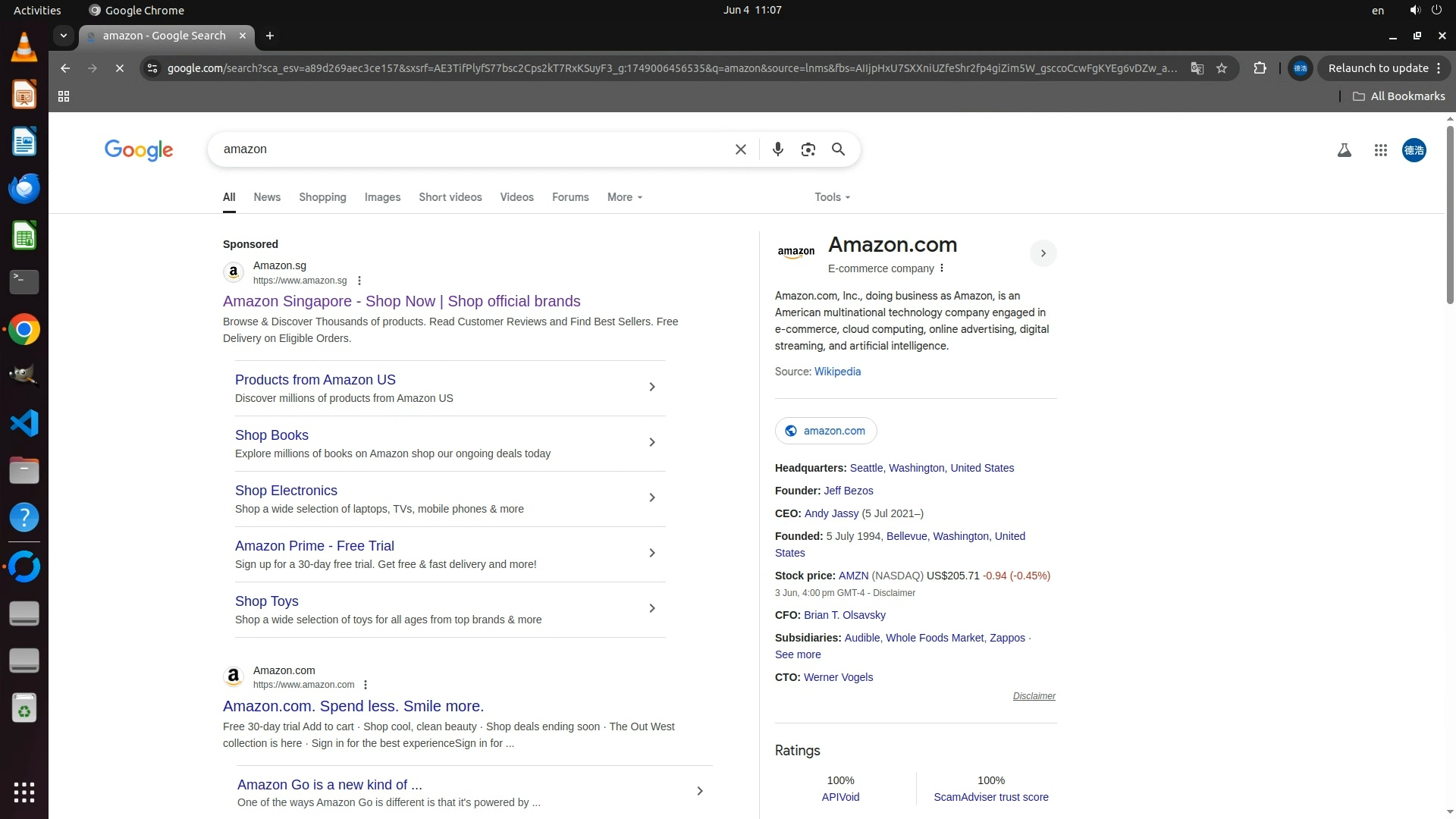
Task: Open the Google apps grid icon
Action: click(x=1380, y=150)
